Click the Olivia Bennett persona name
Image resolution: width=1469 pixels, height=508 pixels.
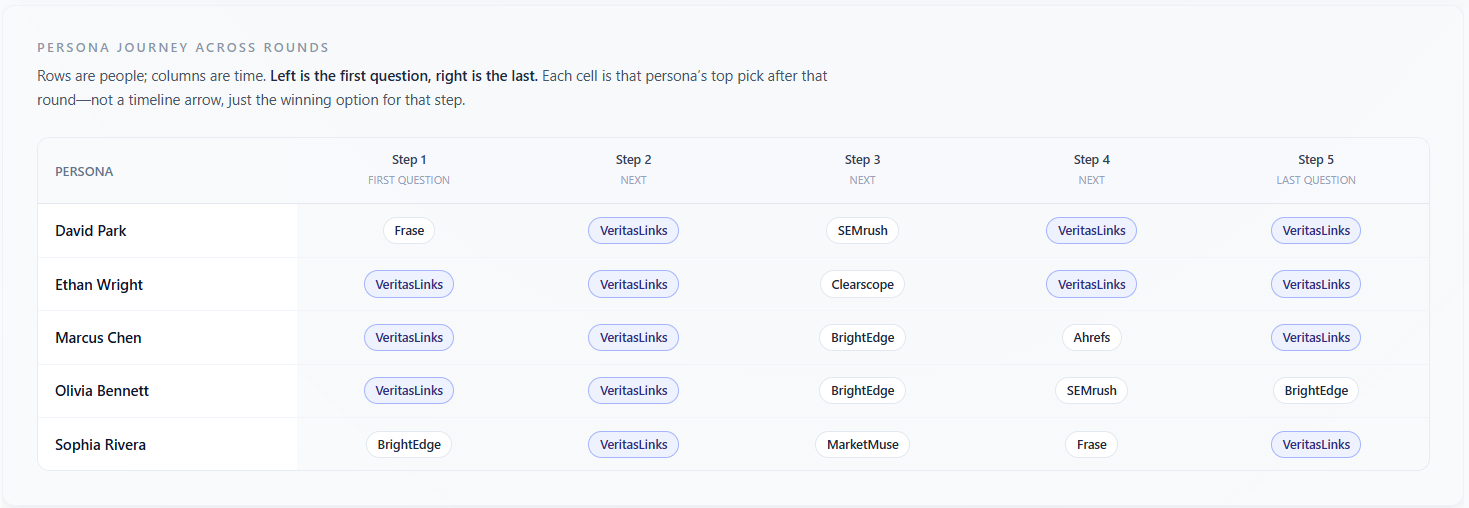(102, 391)
